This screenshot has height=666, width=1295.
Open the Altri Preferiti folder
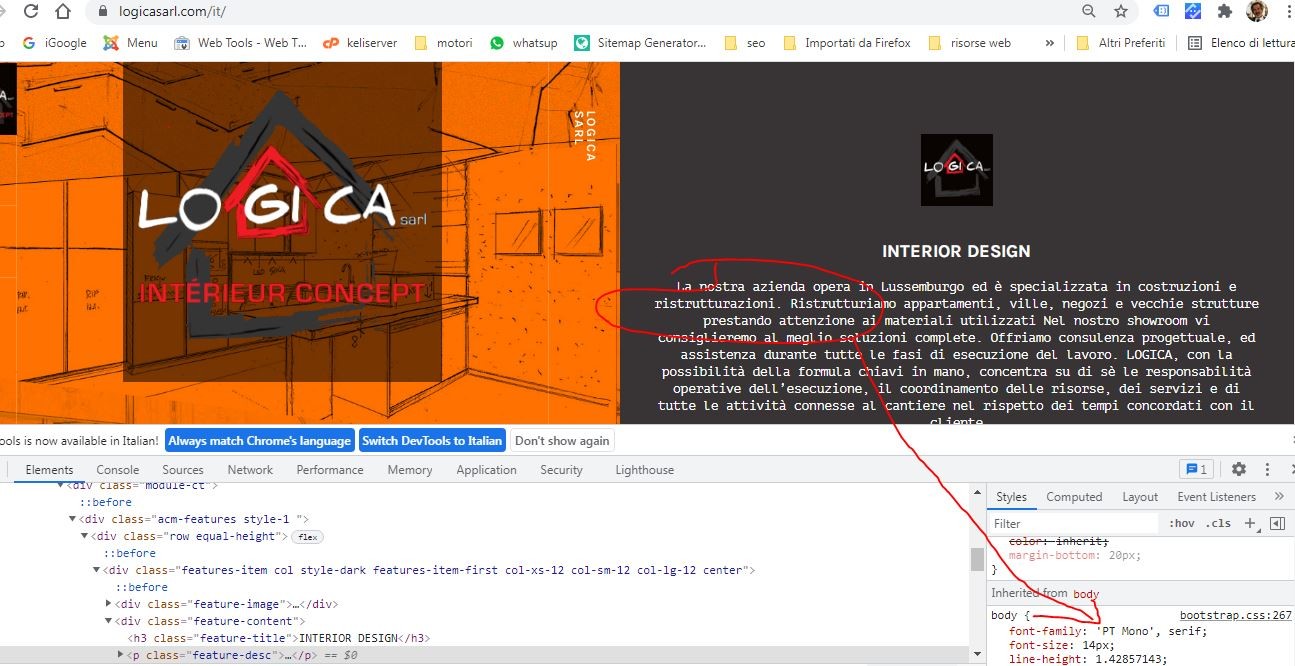tap(1121, 43)
